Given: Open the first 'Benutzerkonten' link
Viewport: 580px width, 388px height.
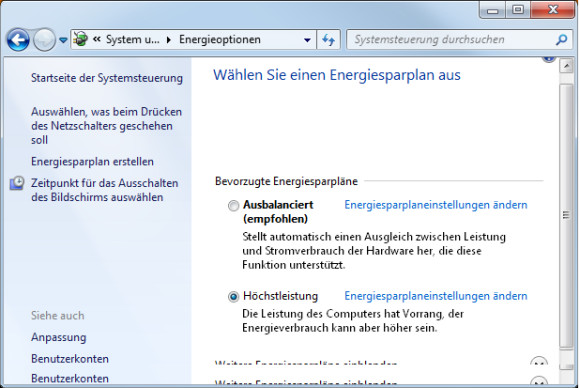Looking at the screenshot, I should 70,359.
